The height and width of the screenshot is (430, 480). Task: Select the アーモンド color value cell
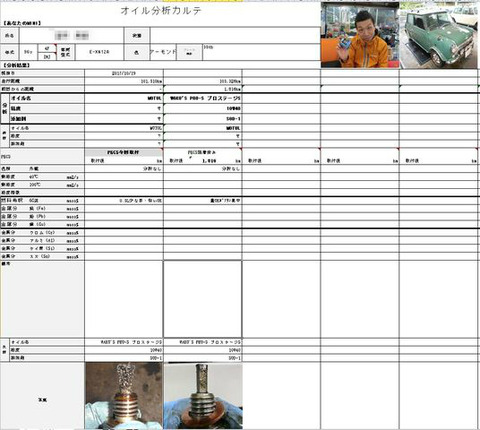pos(163,52)
